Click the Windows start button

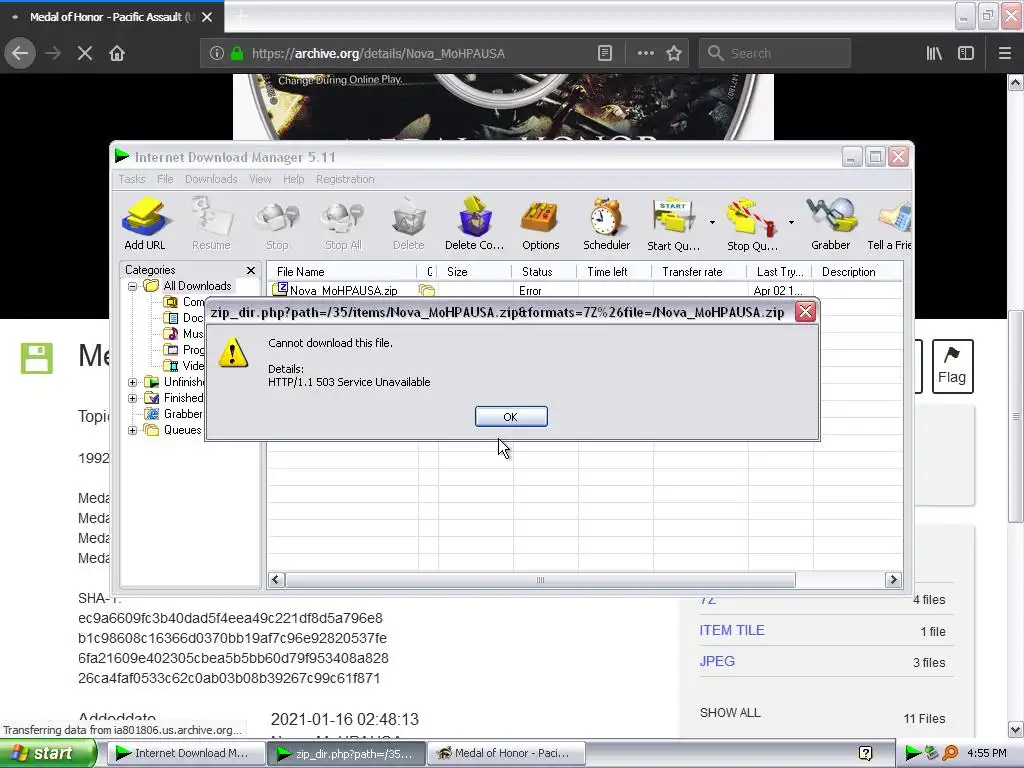(x=46, y=754)
